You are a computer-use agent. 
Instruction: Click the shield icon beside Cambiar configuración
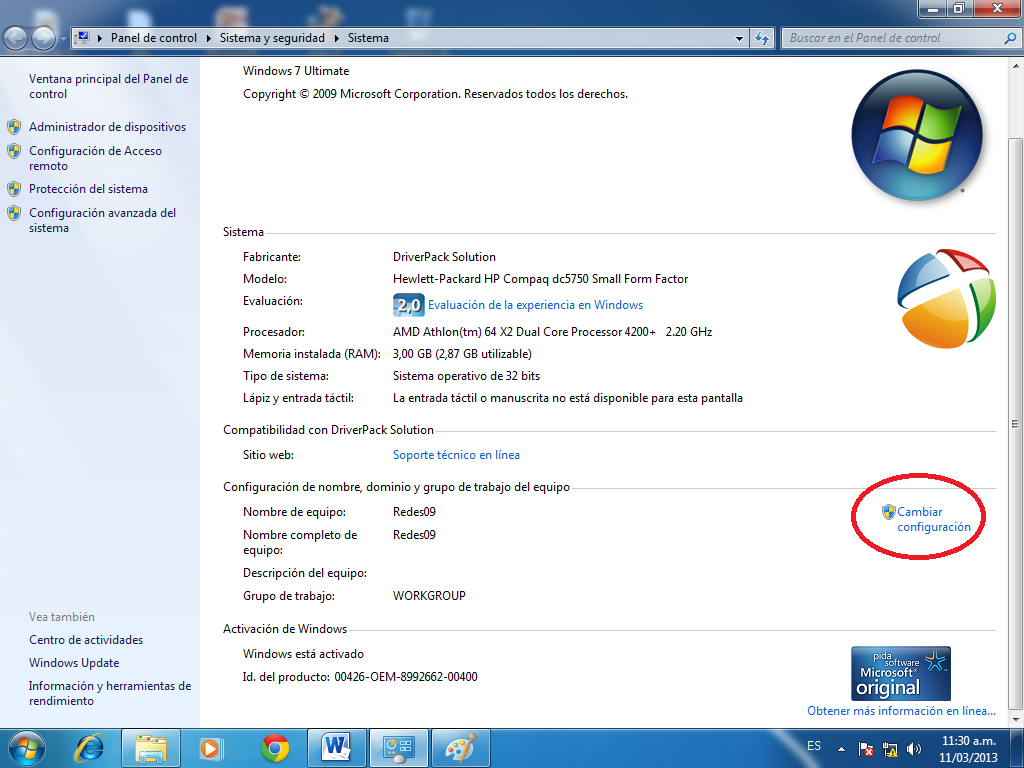(x=886, y=510)
